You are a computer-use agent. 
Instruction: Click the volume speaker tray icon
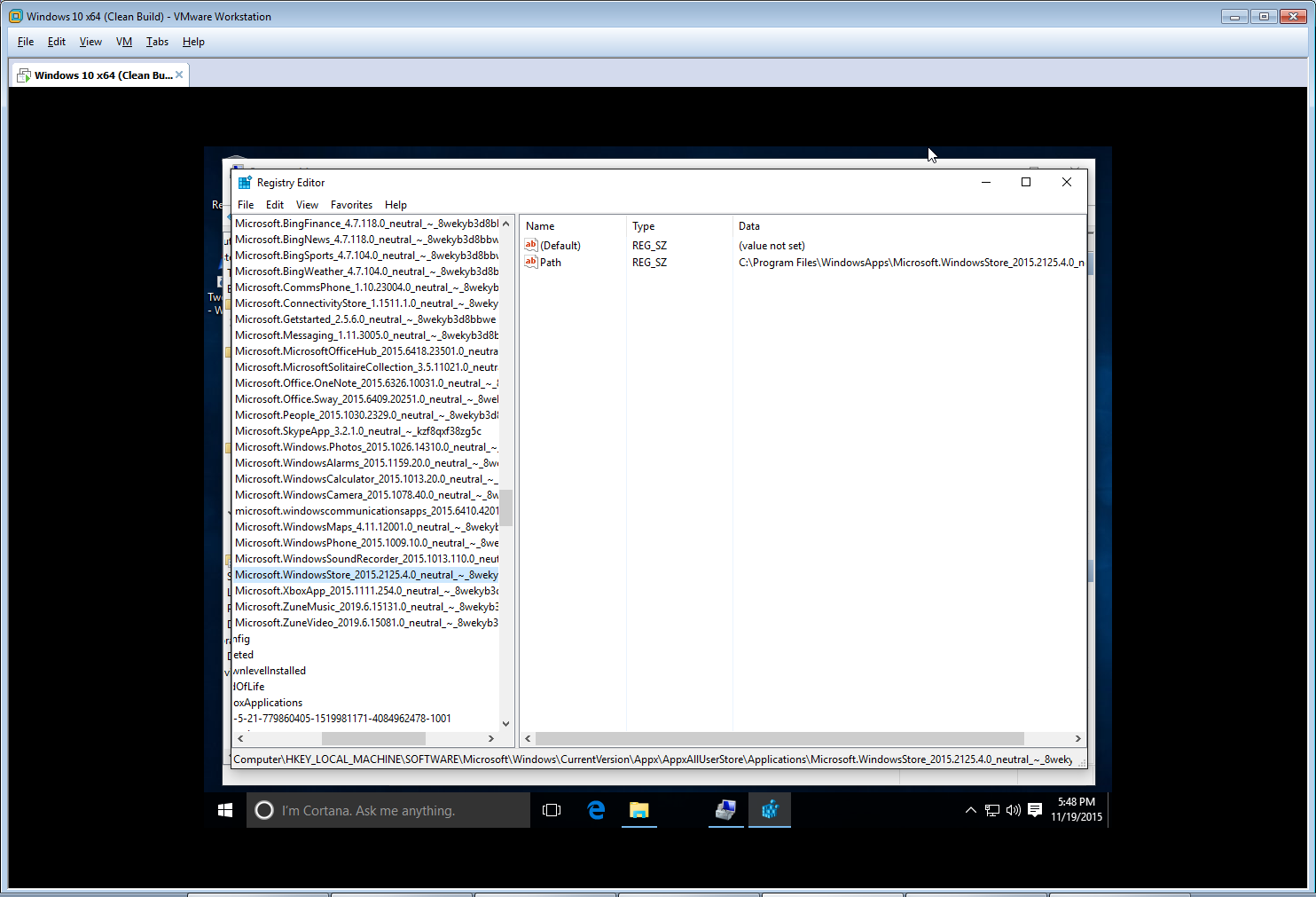[x=1014, y=810]
